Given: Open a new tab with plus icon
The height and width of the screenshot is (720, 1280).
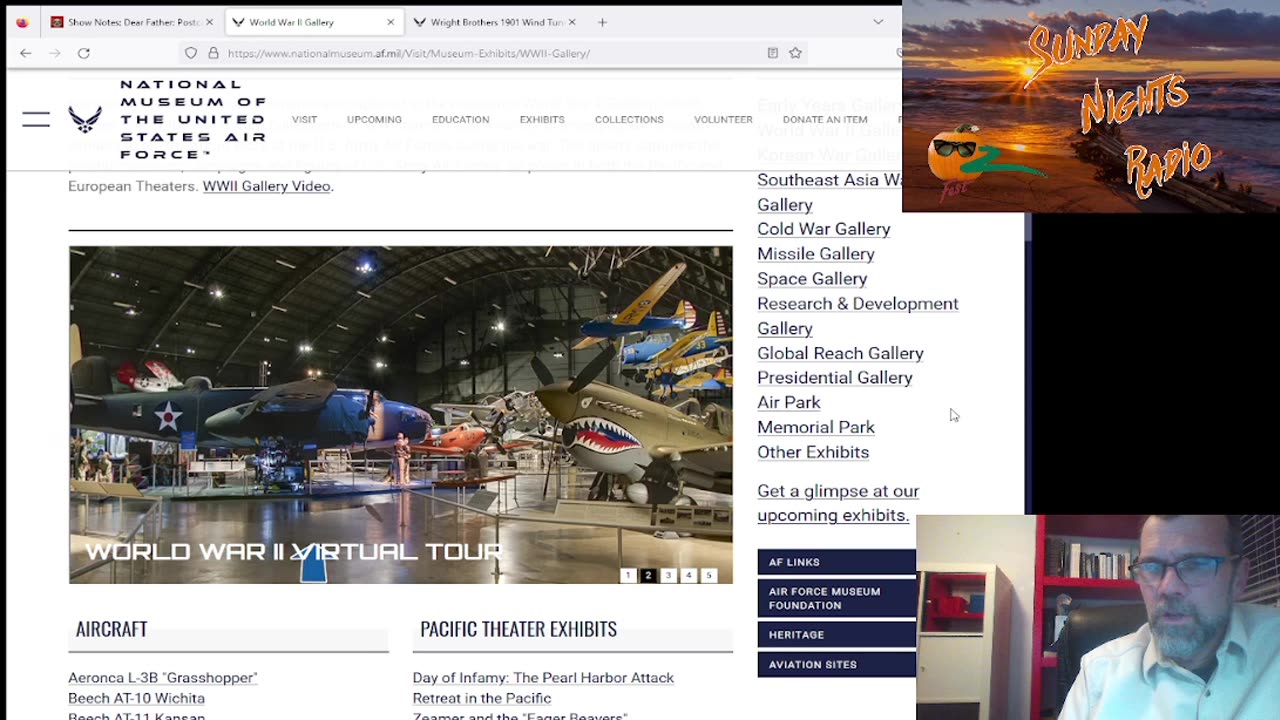Looking at the screenshot, I should (x=602, y=22).
